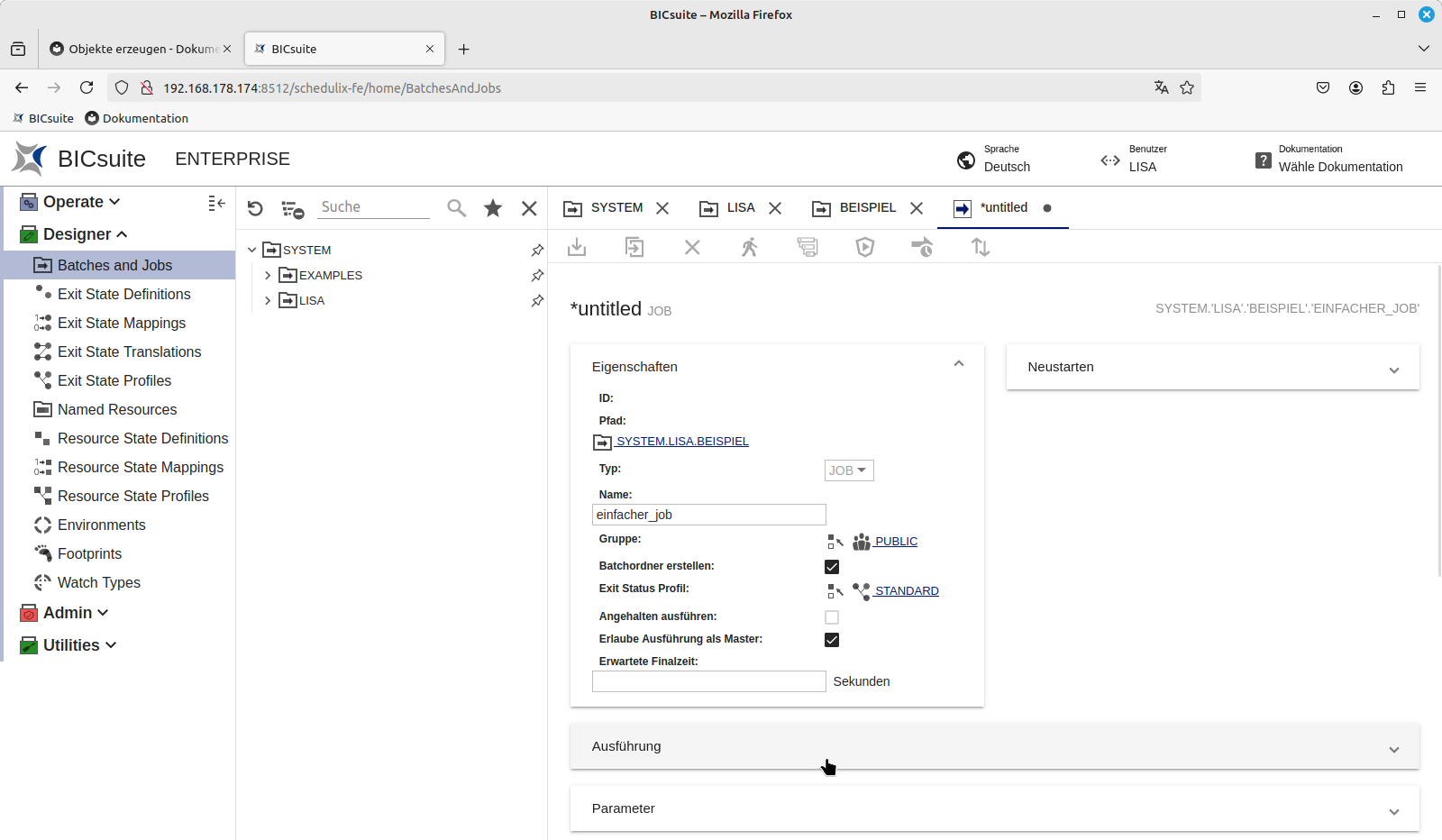Screen dimensions: 1442x840
Task: Close the SYSTEM tab
Action: [662, 208]
